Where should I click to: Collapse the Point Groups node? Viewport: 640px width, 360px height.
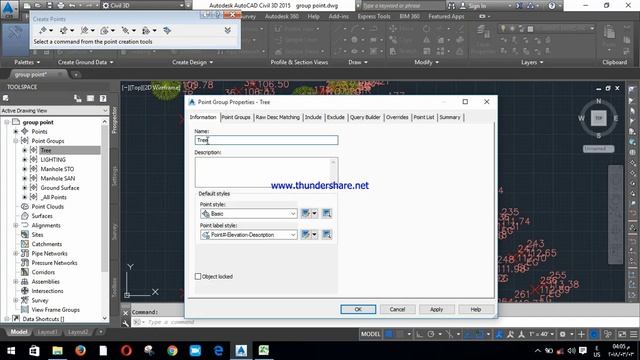tap(16, 141)
